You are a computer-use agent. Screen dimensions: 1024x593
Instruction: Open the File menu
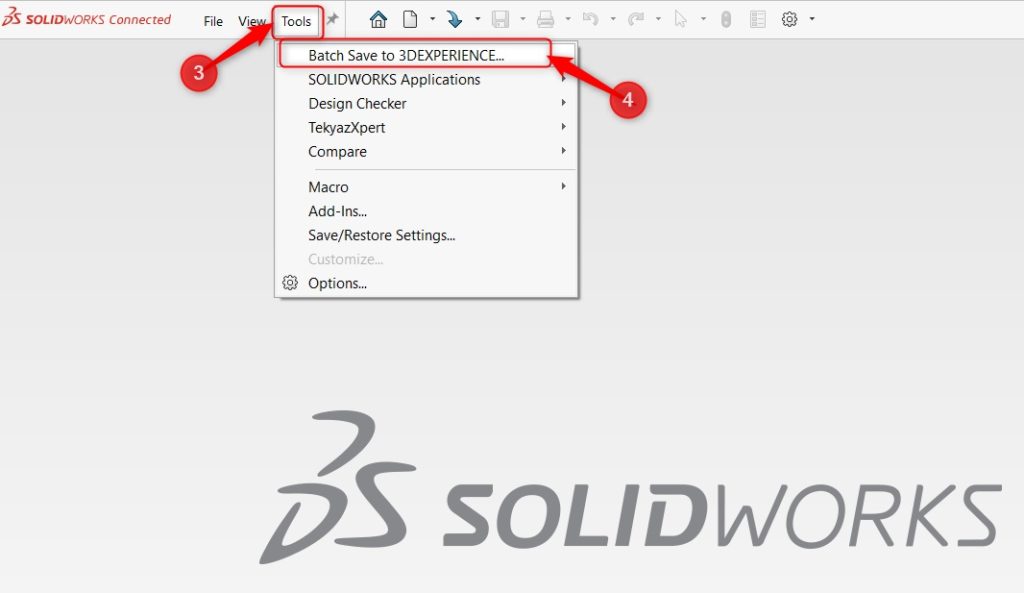tap(213, 21)
